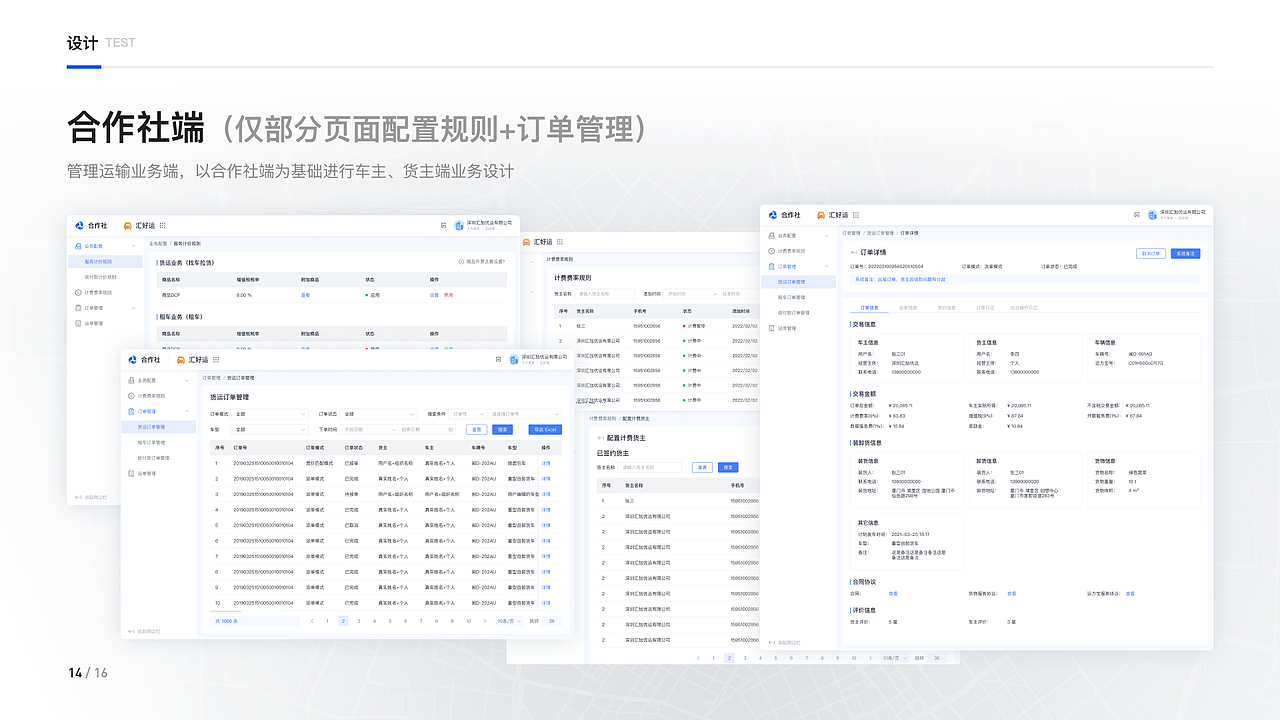1280x720 pixels.
Task: Click the notification icon in the order detail header
Action: coord(1135,215)
